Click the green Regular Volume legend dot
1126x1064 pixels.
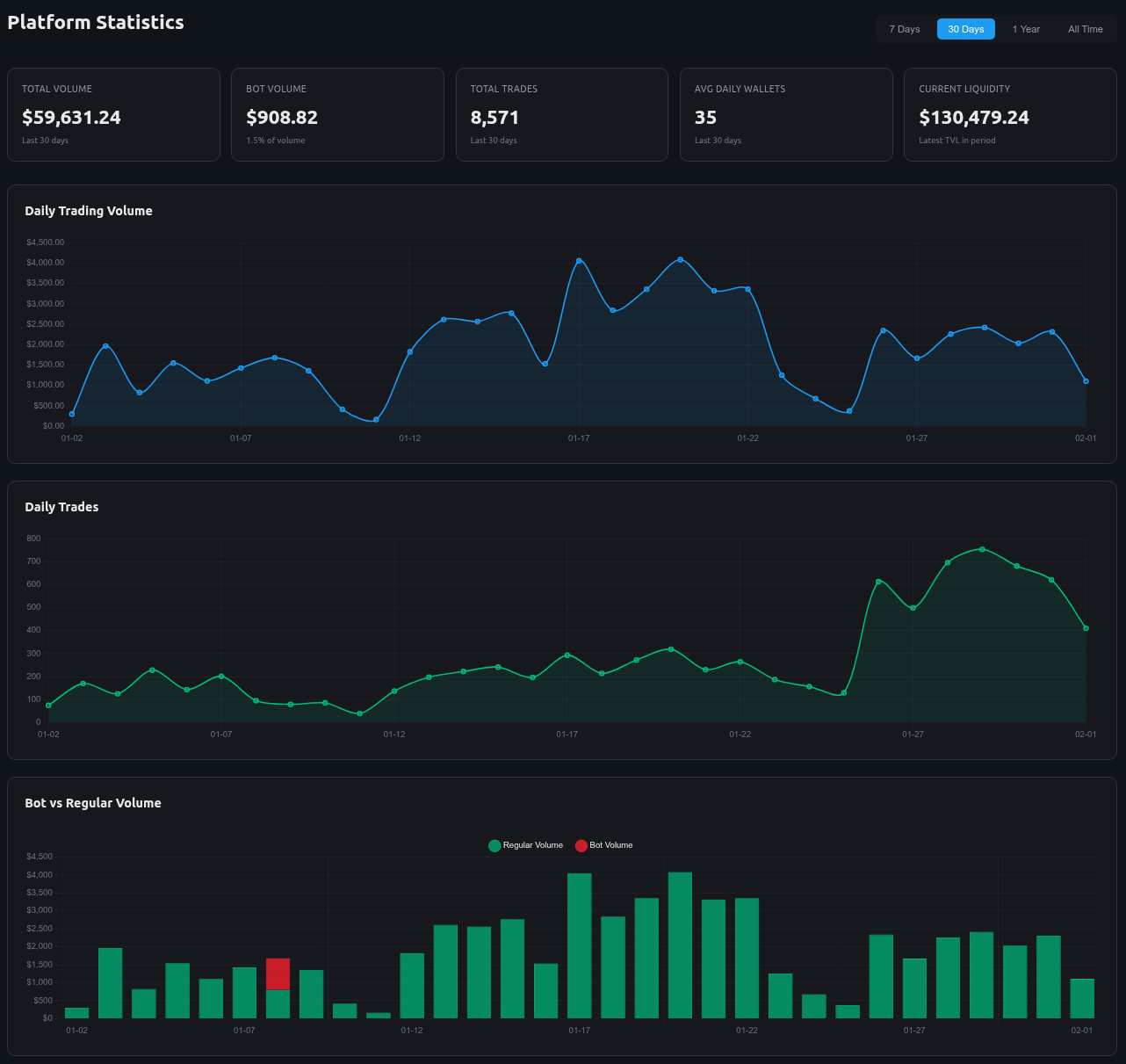coord(493,844)
